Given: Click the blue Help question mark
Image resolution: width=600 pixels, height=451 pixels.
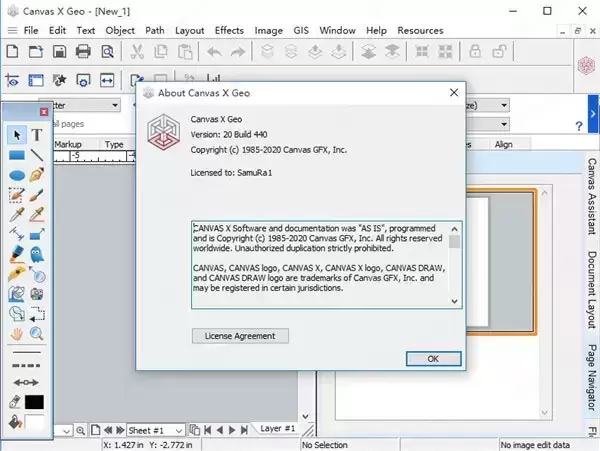Looking at the screenshot, I should coord(579,125).
